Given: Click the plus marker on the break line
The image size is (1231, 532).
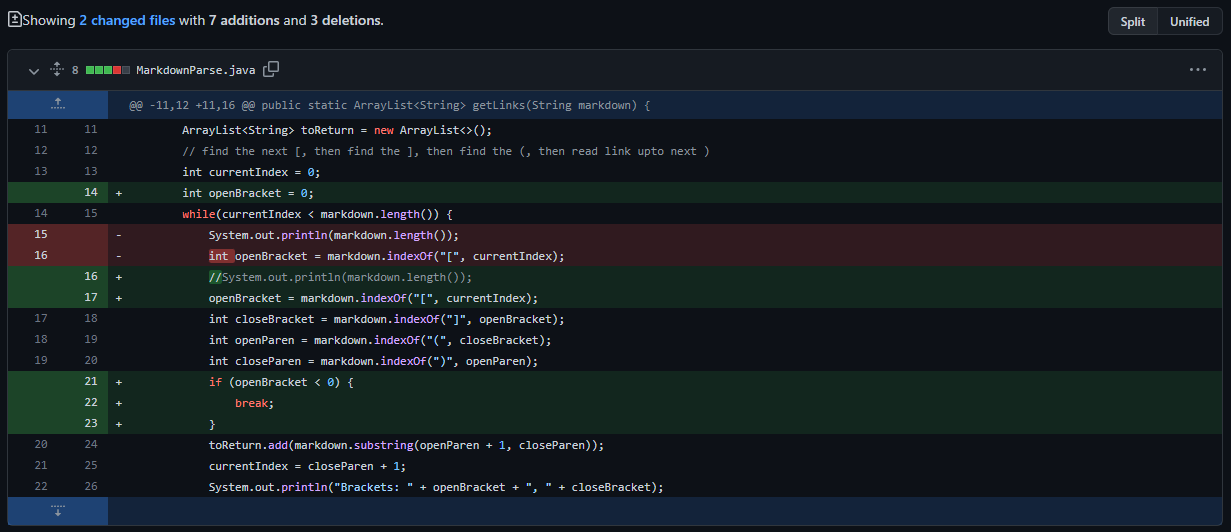Looking at the screenshot, I should click(x=120, y=403).
